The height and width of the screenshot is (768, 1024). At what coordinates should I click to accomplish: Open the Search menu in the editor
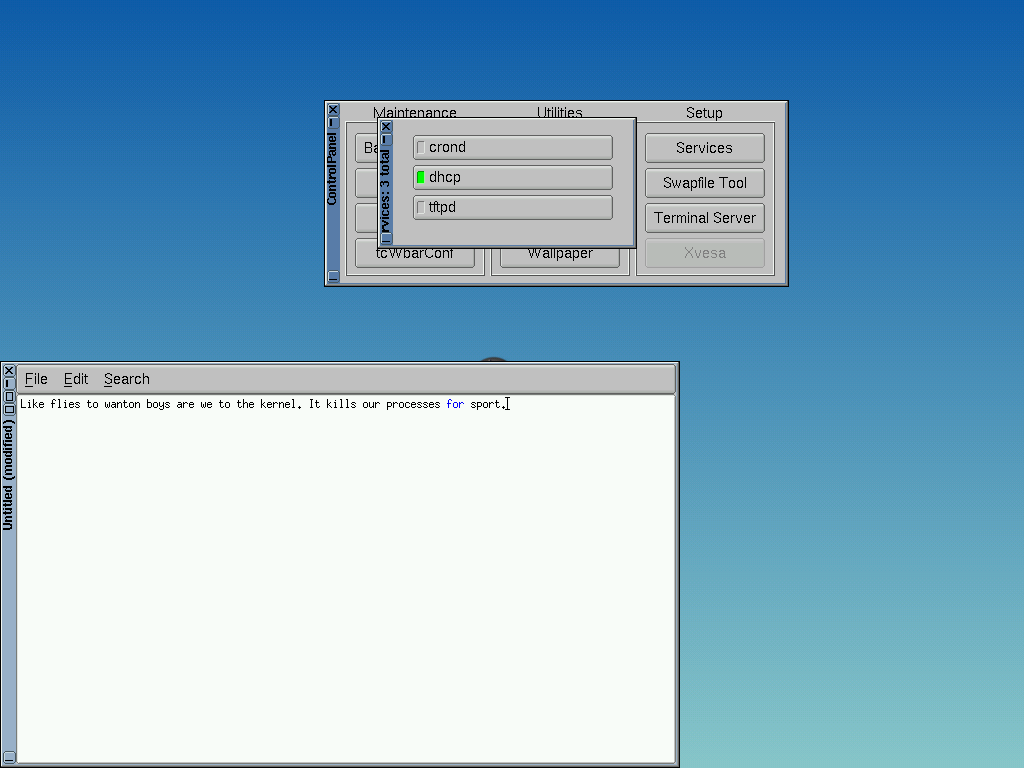[x=127, y=379]
